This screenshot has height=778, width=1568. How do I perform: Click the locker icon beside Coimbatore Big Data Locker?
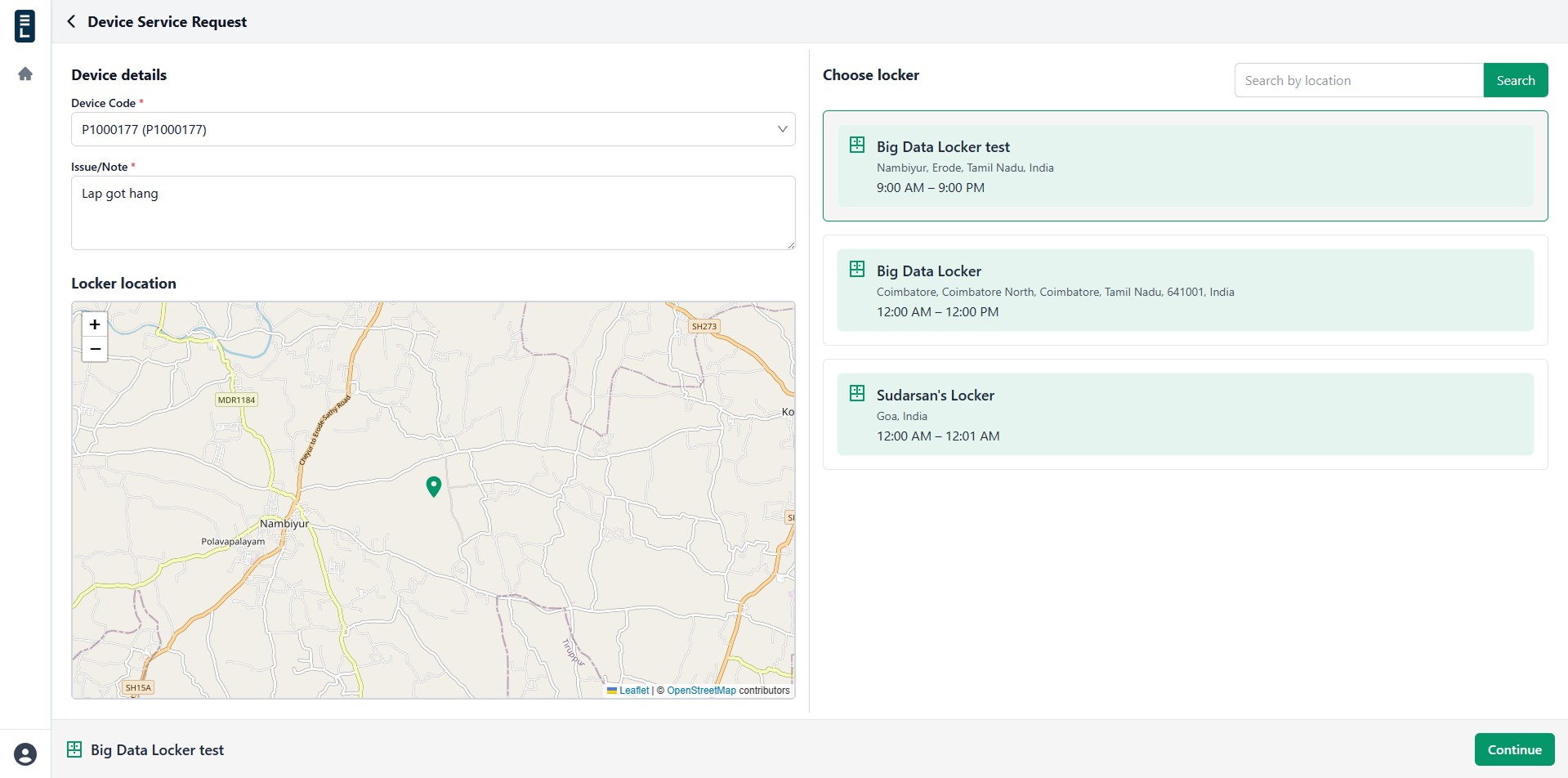pyautogui.click(x=857, y=269)
